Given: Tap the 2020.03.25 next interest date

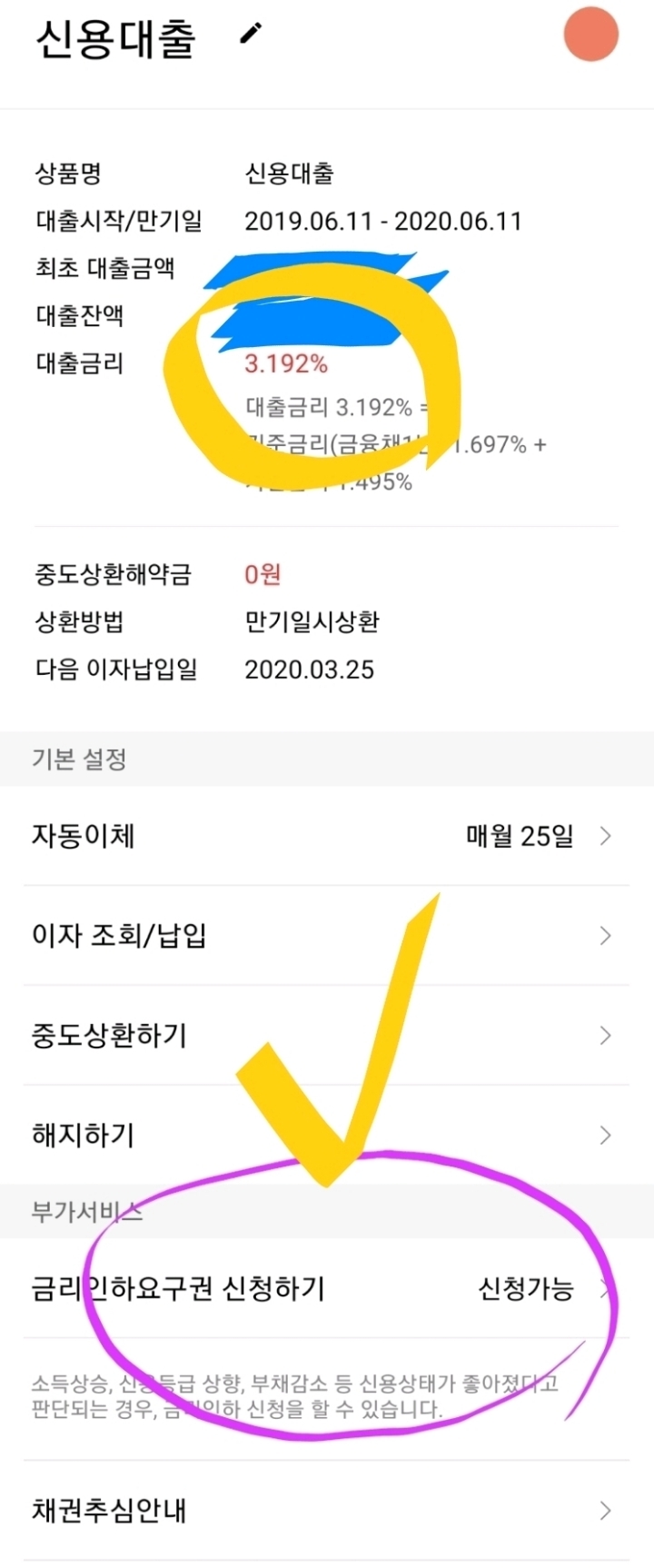Looking at the screenshot, I should 309,670.
